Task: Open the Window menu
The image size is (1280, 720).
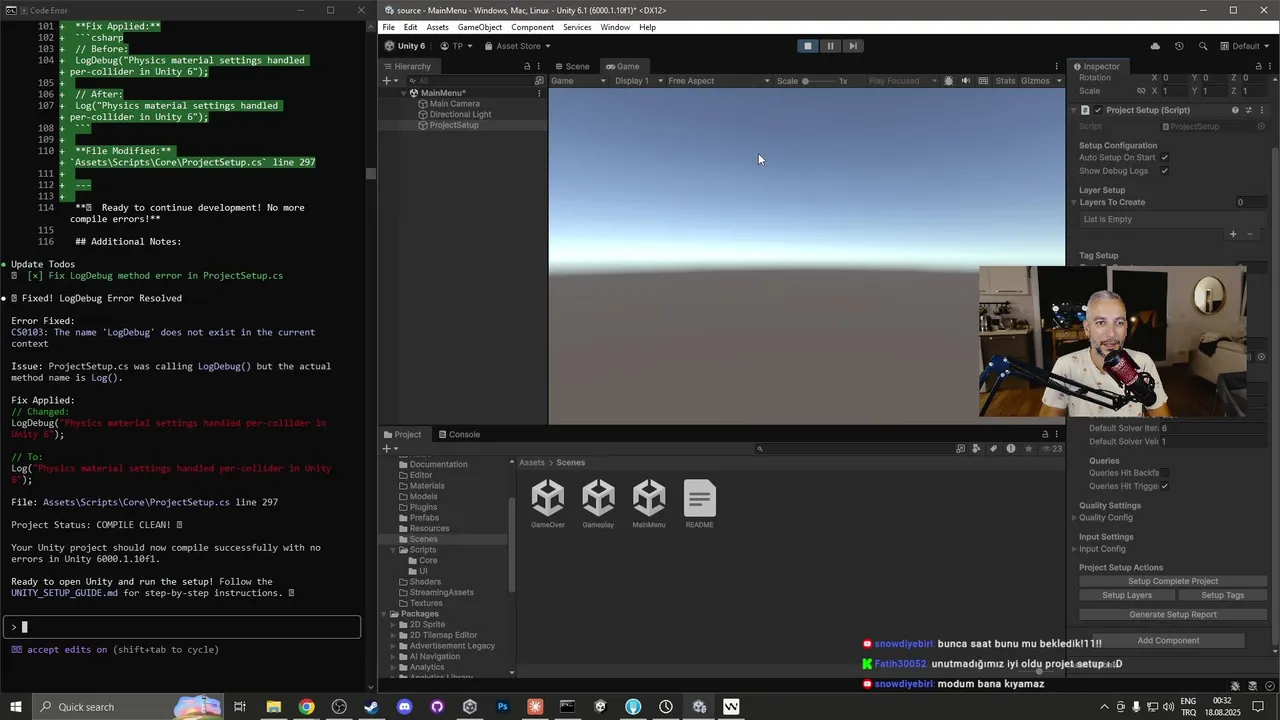Action: click(x=615, y=27)
